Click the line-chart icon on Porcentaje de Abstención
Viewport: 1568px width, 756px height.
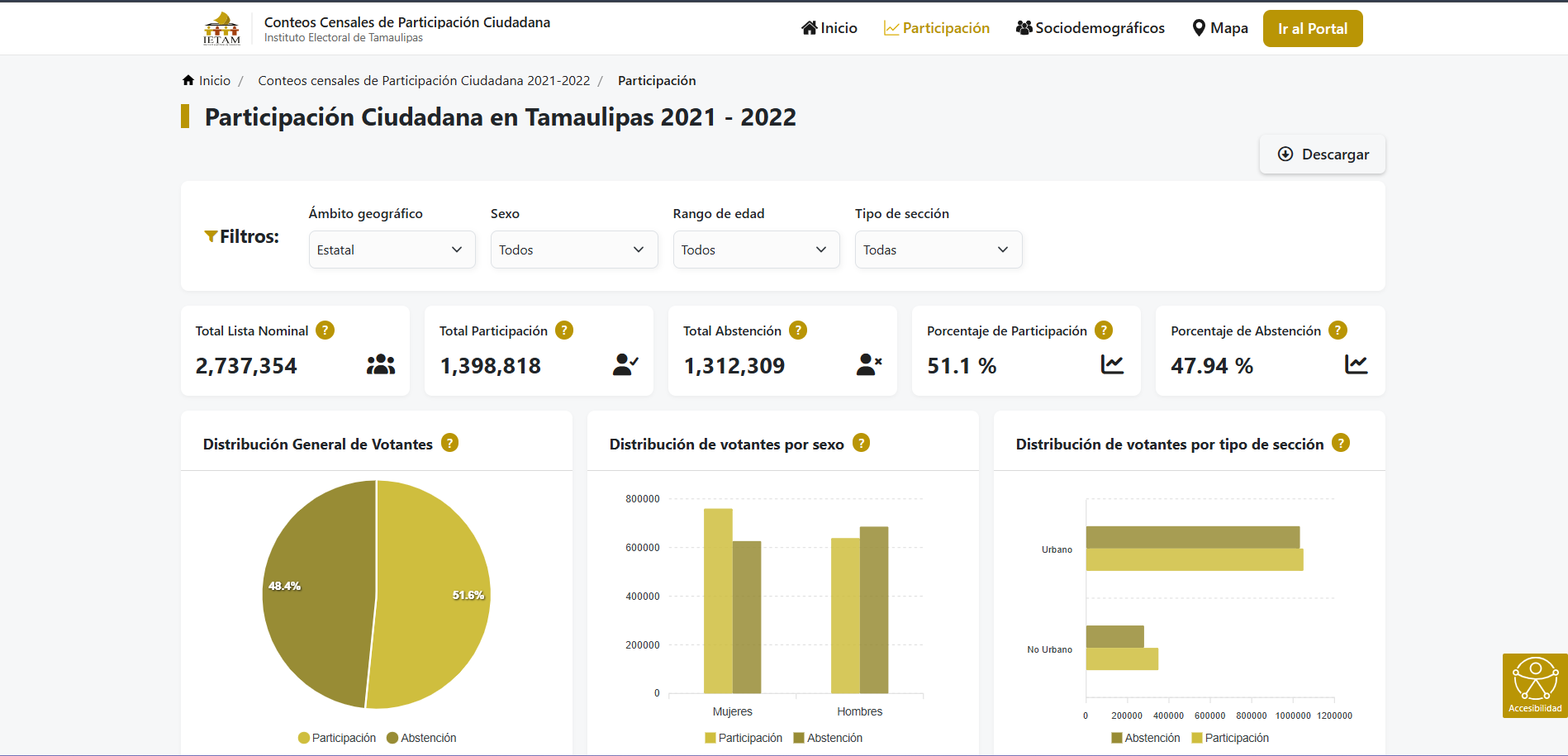coord(1356,364)
